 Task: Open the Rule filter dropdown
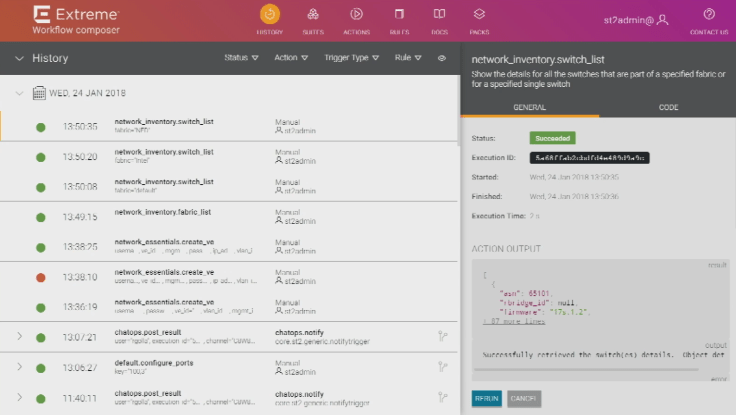(409, 58)
